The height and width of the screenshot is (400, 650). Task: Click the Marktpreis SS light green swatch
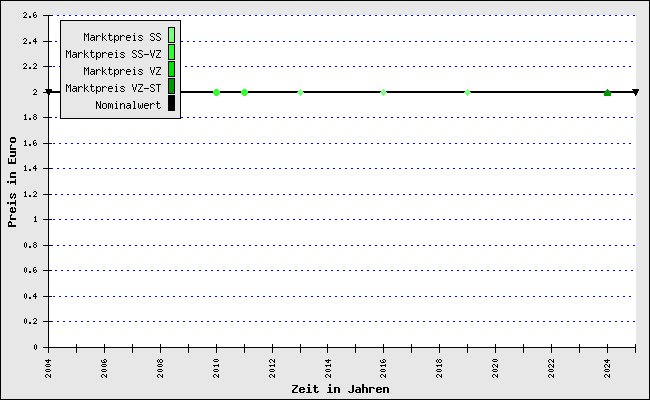tap(171, 35)
